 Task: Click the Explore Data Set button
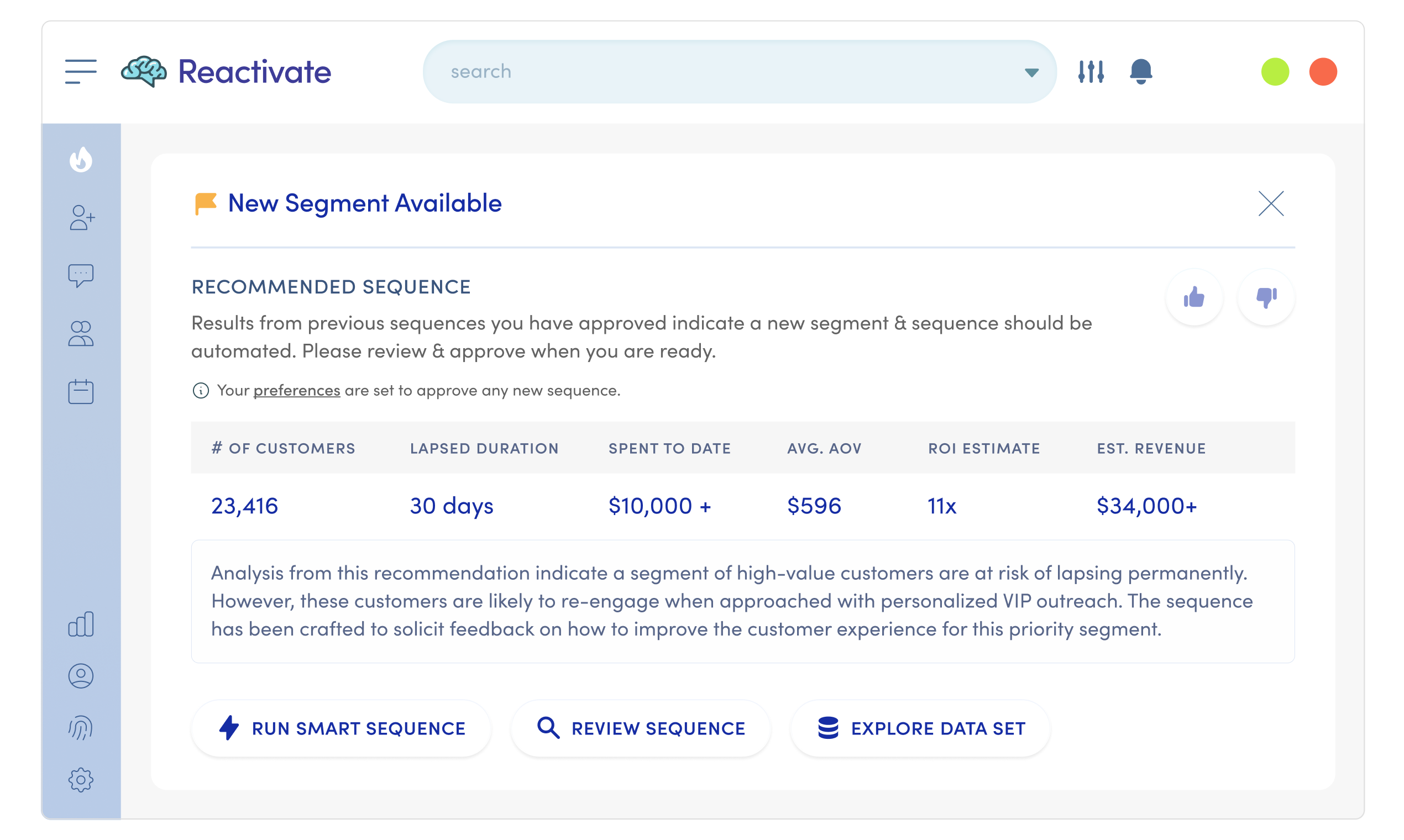coord(920,728)
